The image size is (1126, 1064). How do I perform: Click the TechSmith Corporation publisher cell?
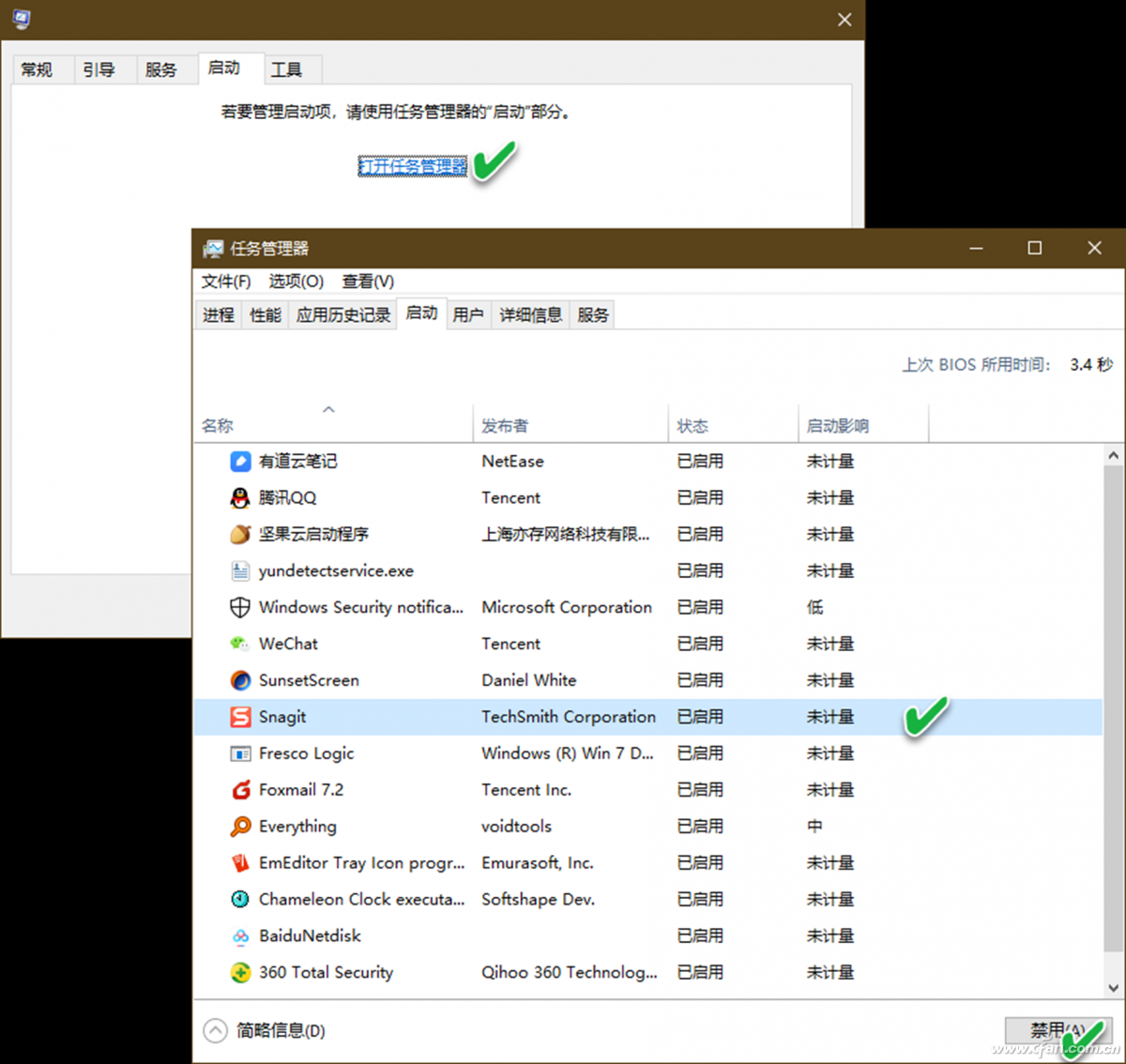tap(569, 717)
